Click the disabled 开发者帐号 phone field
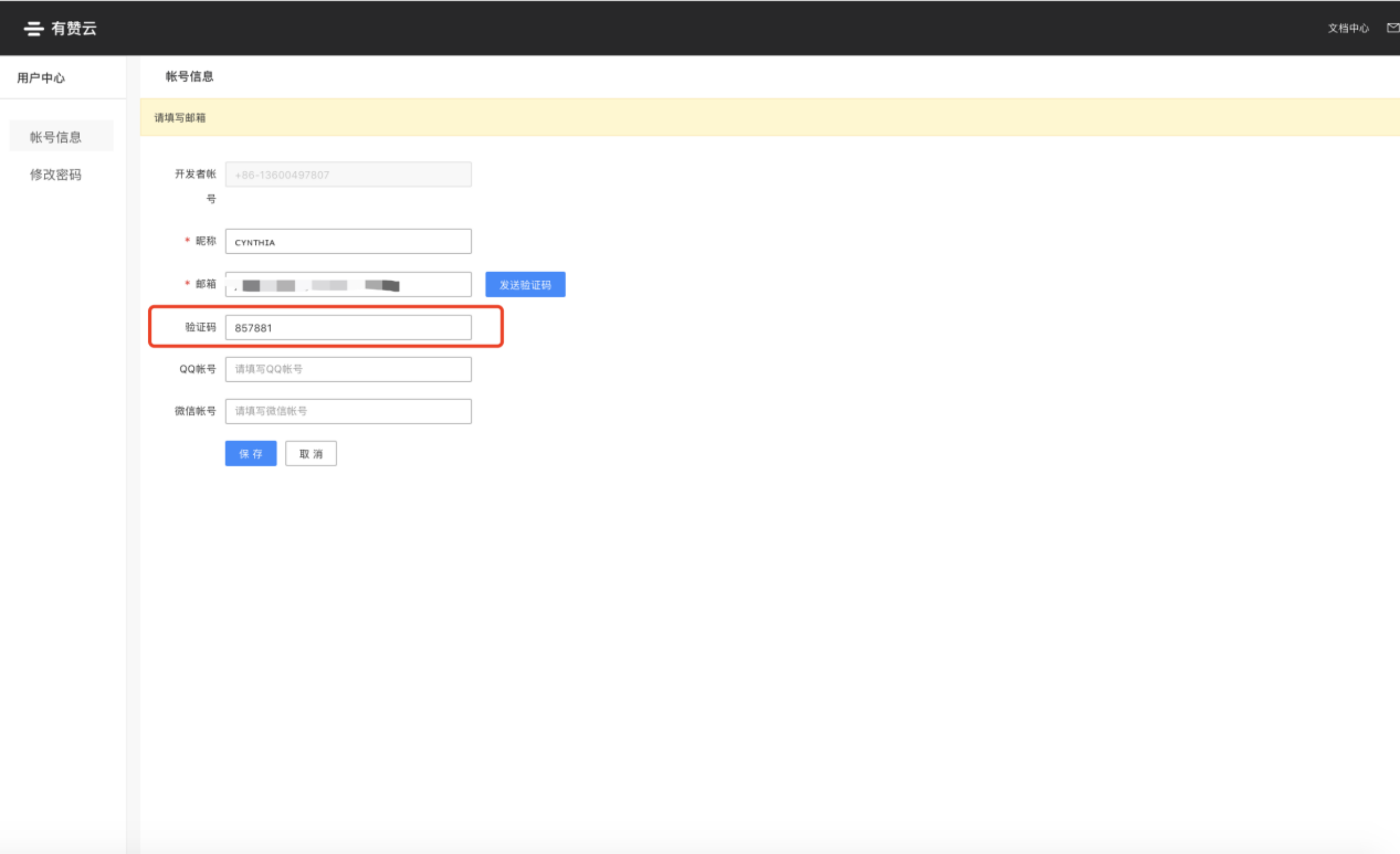The height and width of the screenshot is (854, 1400). pyautogui.click(x=348, y=175)
